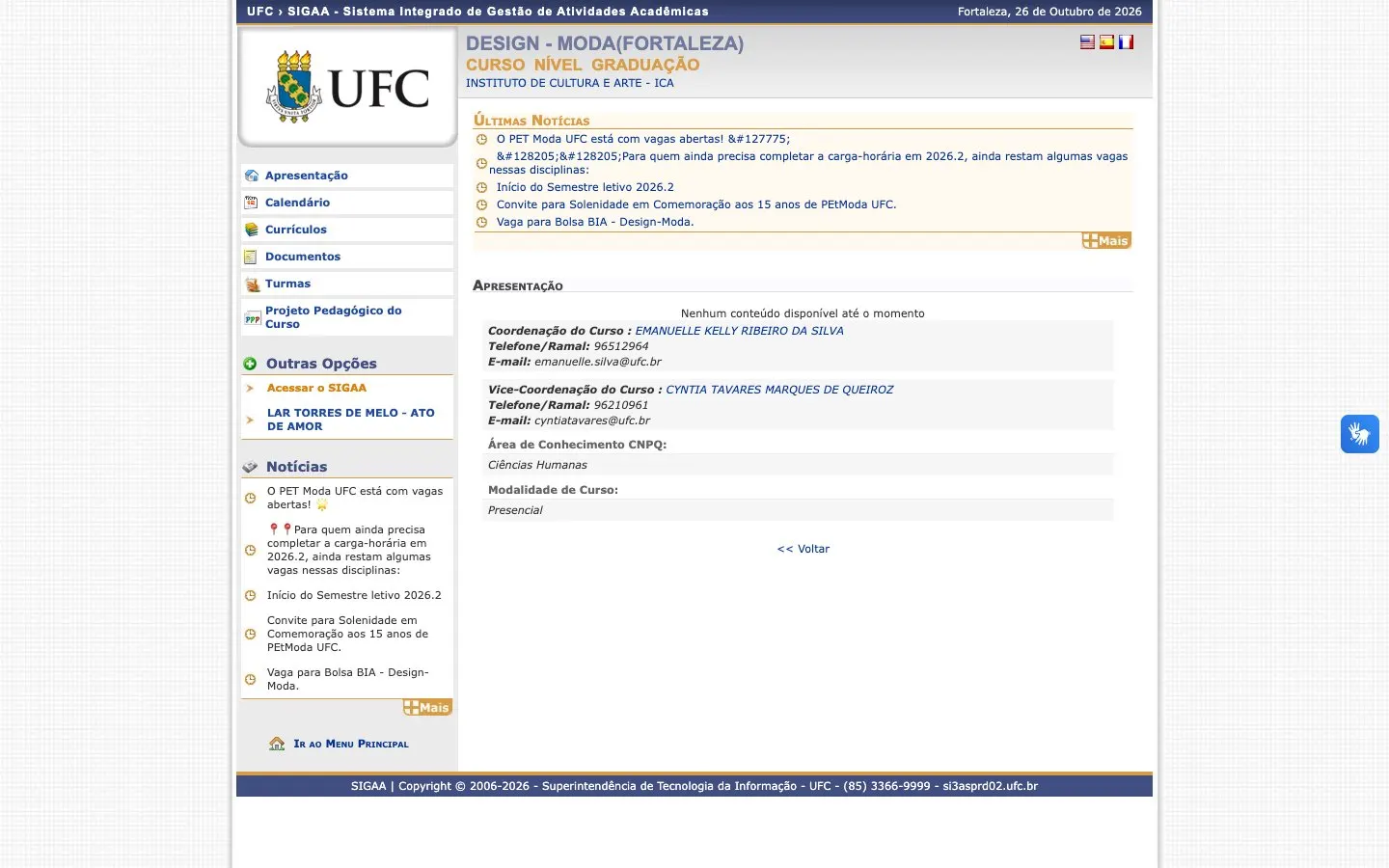Open main news about Solenidade 15 anos PEtModa

[x=696, y=204]
